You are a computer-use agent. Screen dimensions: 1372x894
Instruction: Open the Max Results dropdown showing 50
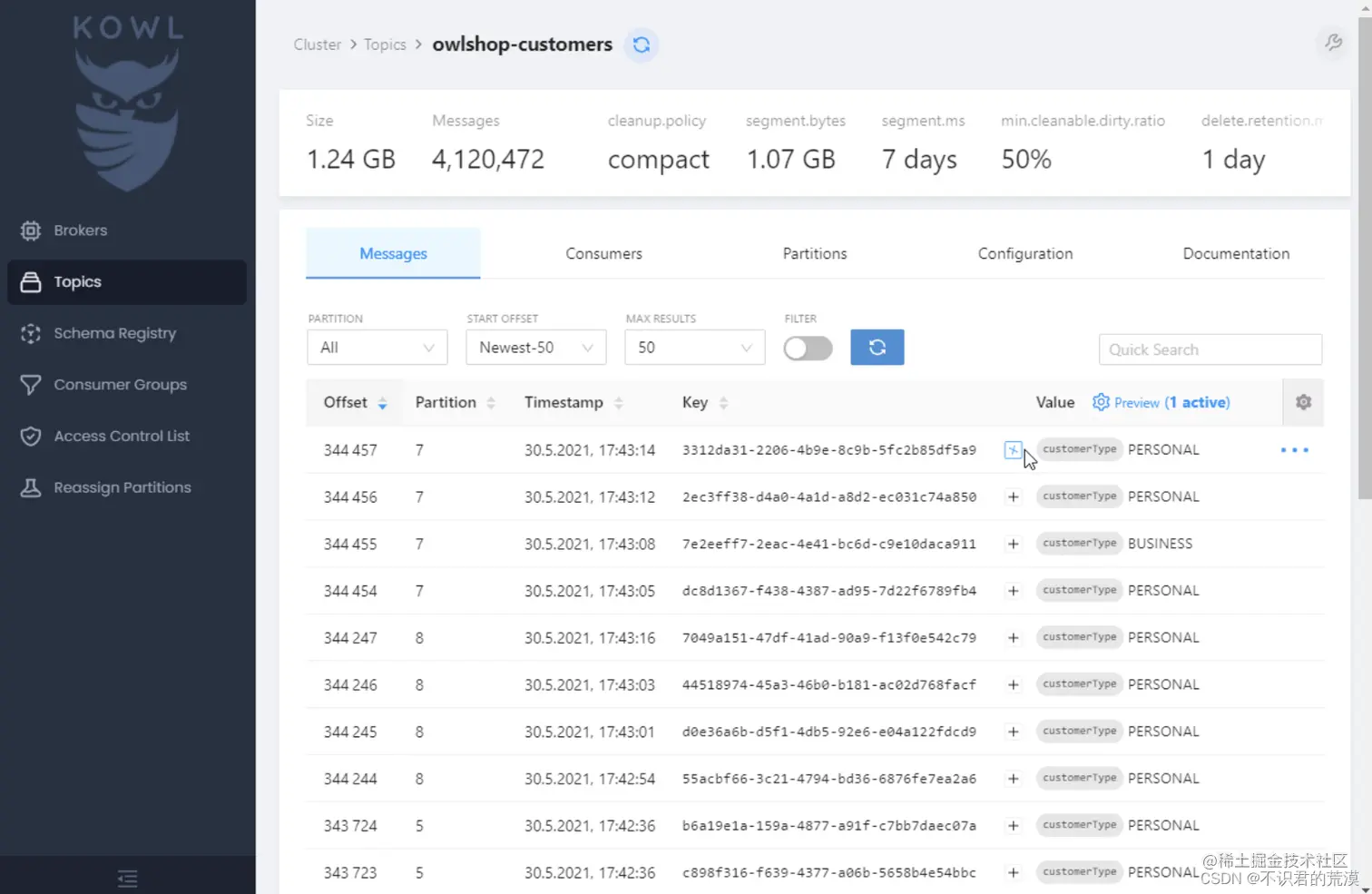coord(695,348)
